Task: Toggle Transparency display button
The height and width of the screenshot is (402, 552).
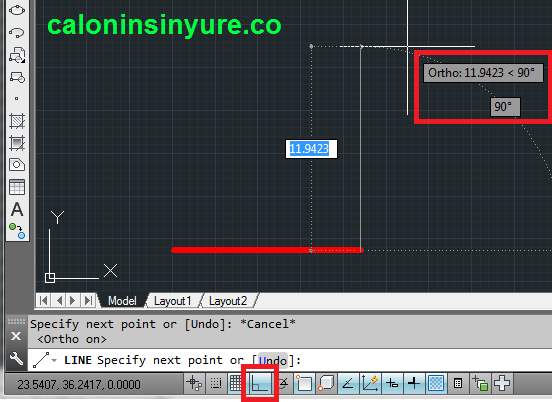Action: click(436, 383)
